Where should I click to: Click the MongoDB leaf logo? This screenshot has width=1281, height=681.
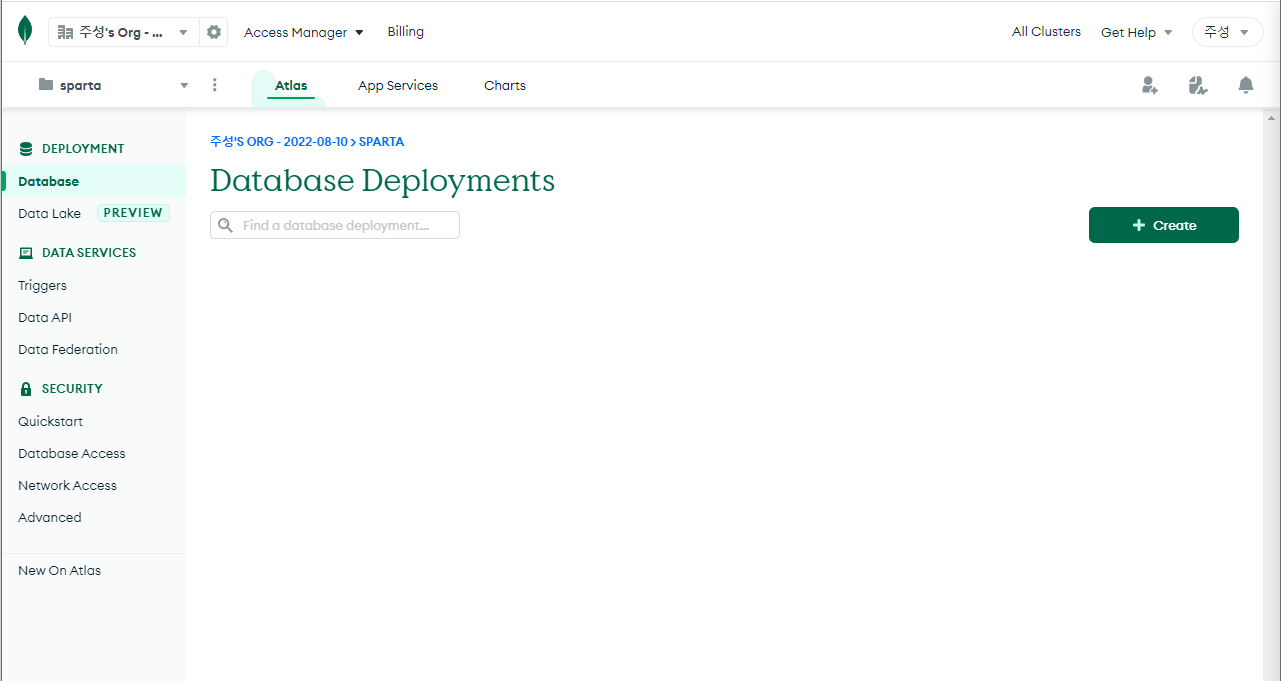(x=25, y=31)
